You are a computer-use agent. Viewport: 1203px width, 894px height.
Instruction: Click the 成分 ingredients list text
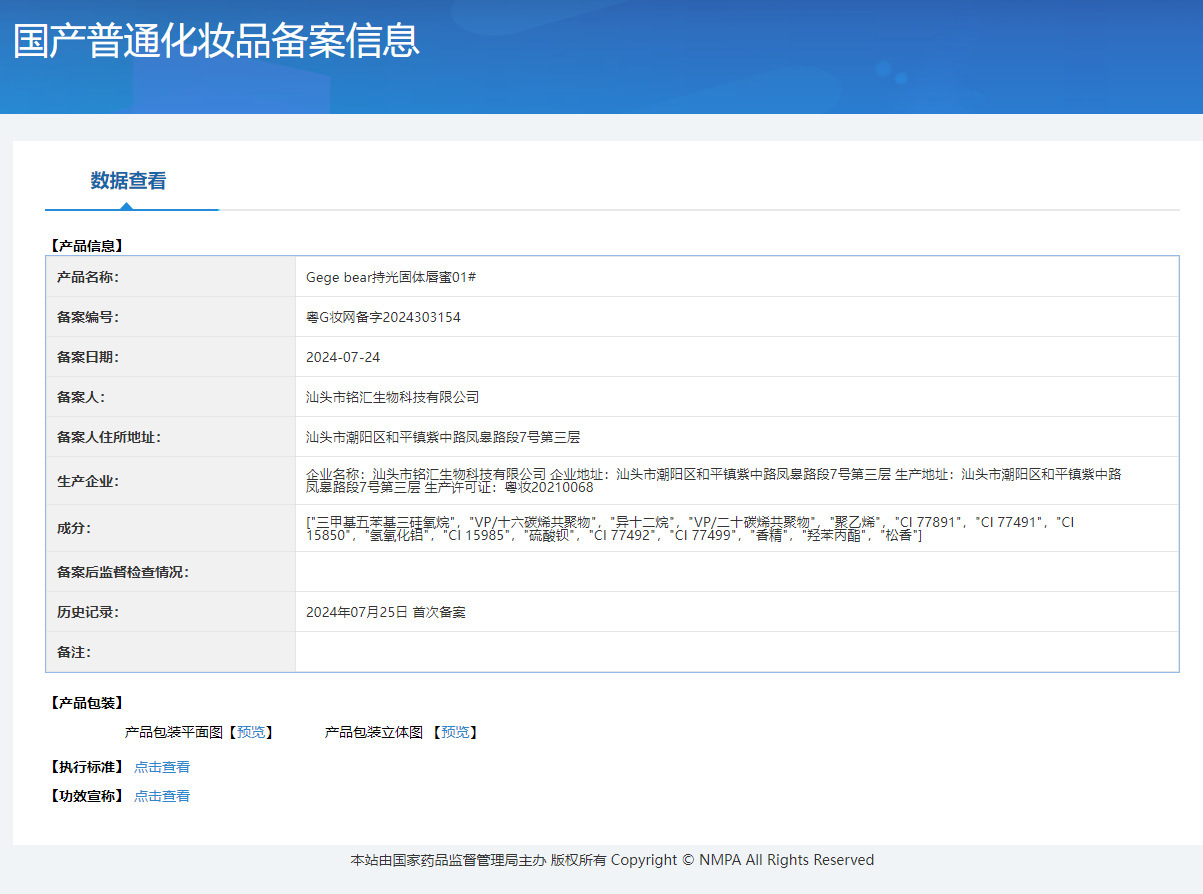coord(690,529)
